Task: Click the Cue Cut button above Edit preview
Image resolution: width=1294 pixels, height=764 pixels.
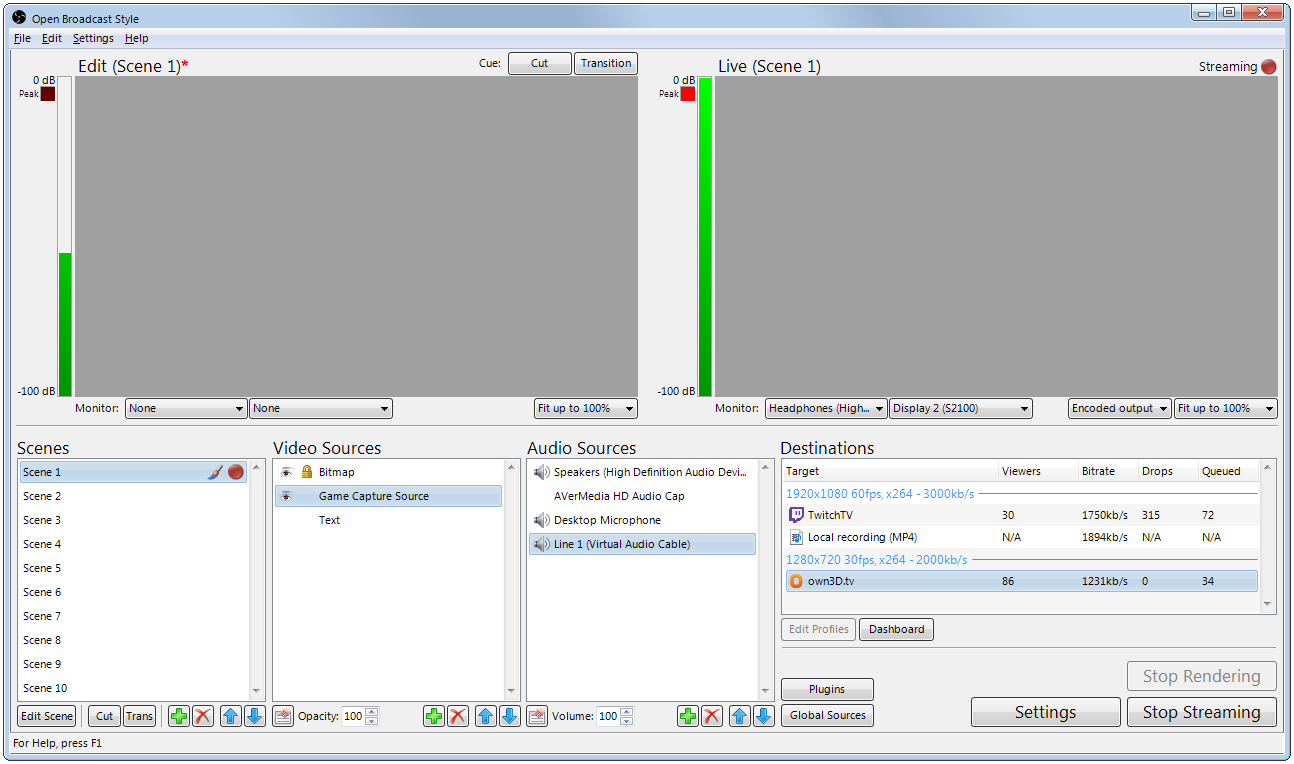Action: tap(540, 63)
